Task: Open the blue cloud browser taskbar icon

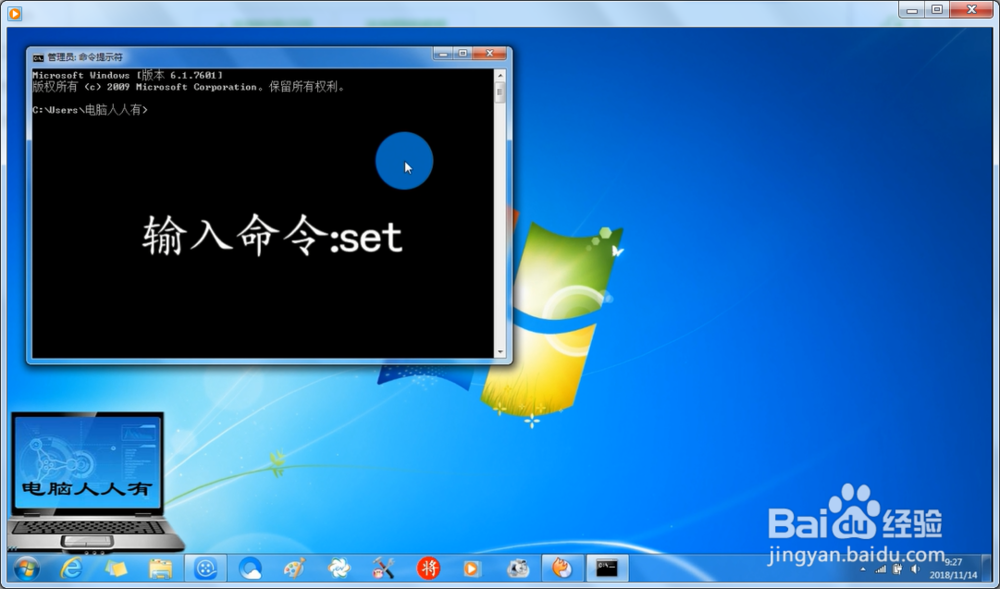Action: pos(250,568)
